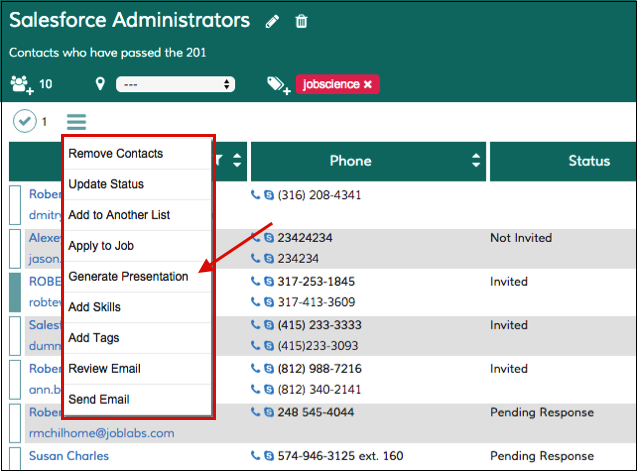This screenshot has width=637, height=471.
Task: Click phone icon next to 248 545-4044
Action: [255, 412]
